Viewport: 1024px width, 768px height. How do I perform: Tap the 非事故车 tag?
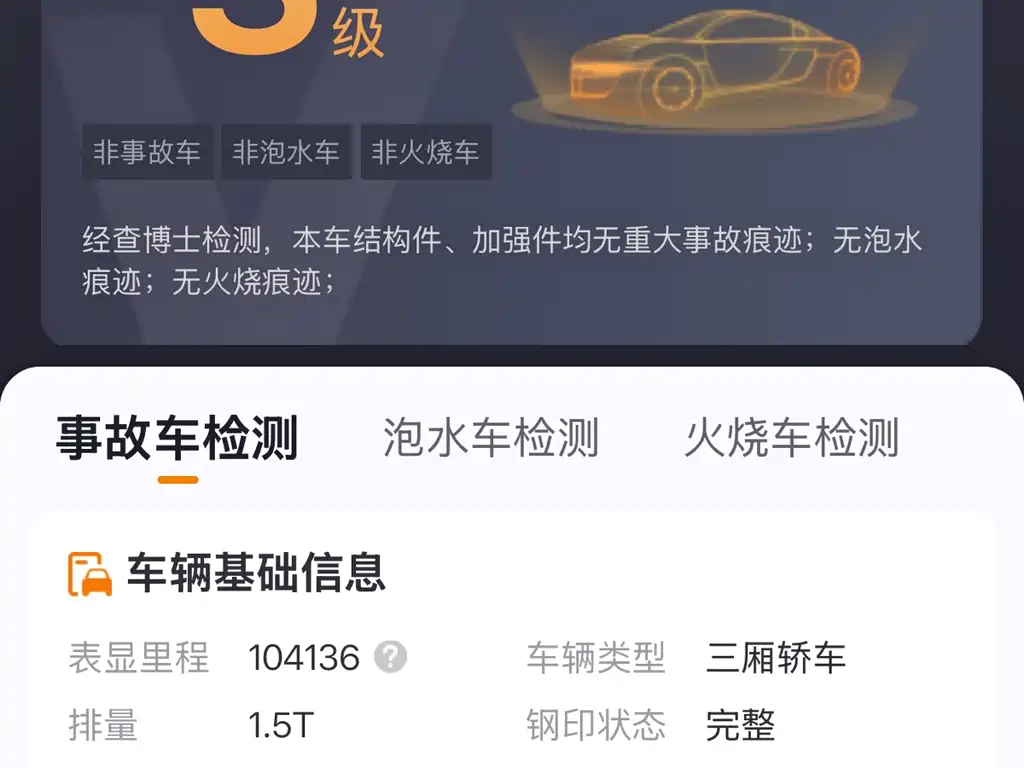click(x=147, y=152)
